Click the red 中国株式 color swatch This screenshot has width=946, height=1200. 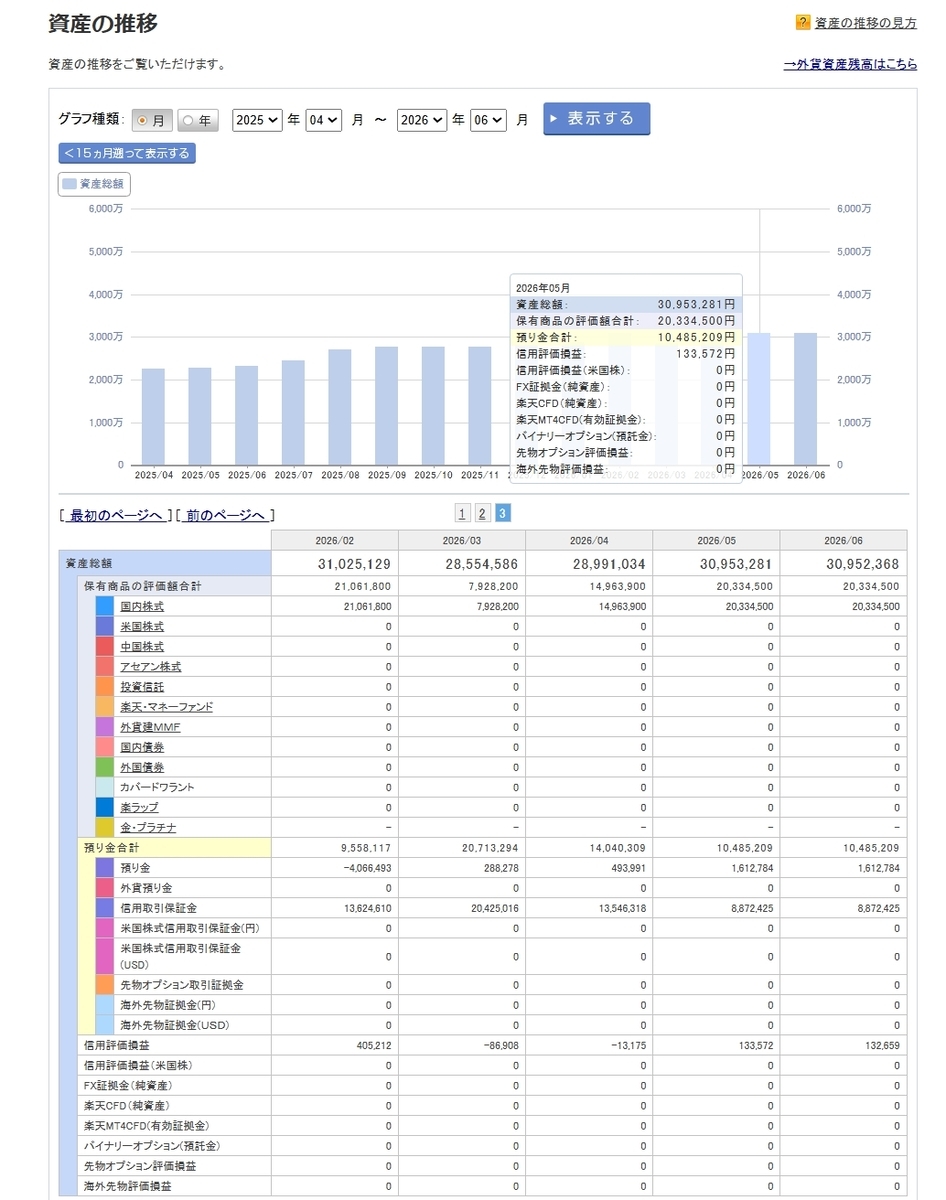pos(105,646)
